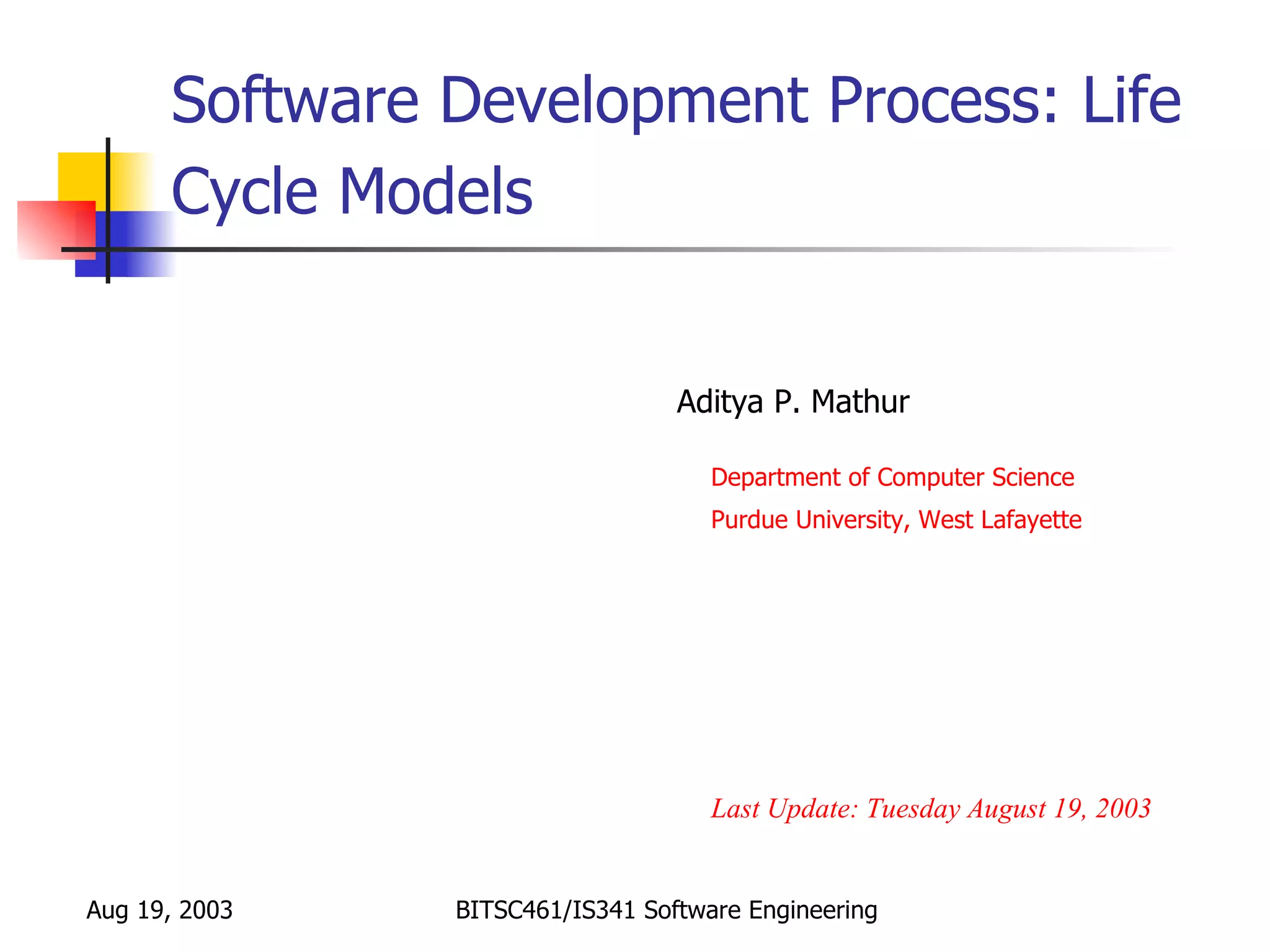Click the word 'Tuesday' in red text
This screenshot has height=952, width=1270.
pyautogui.click(x=913, y=809)
